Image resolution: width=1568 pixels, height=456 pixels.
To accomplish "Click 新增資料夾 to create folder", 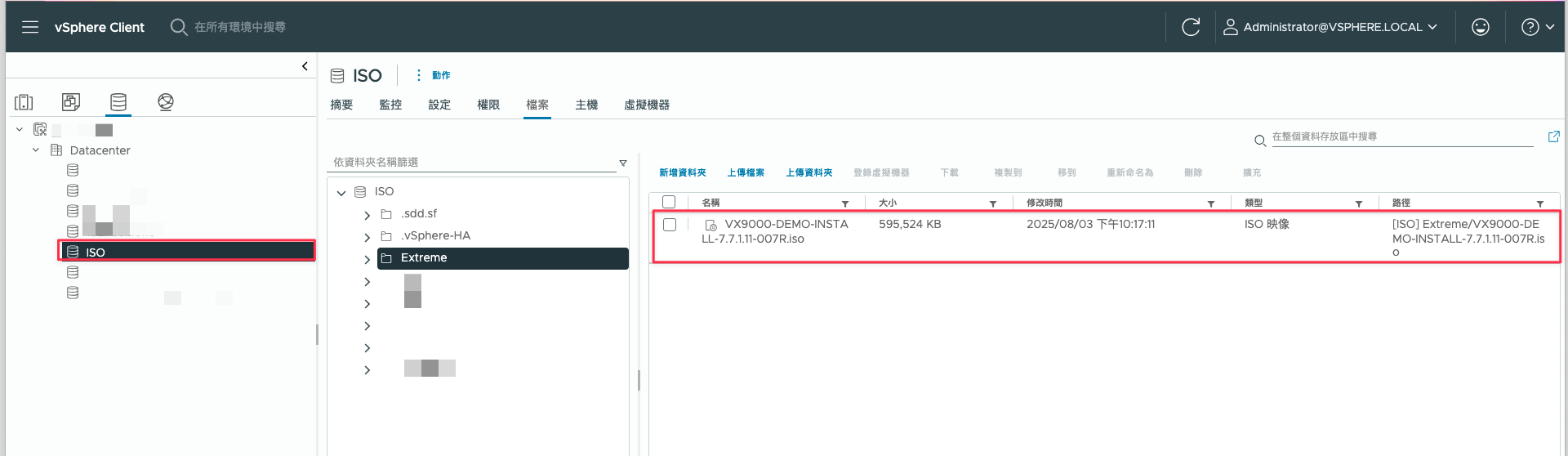I will pyautogui.click(x=682, y=172).
